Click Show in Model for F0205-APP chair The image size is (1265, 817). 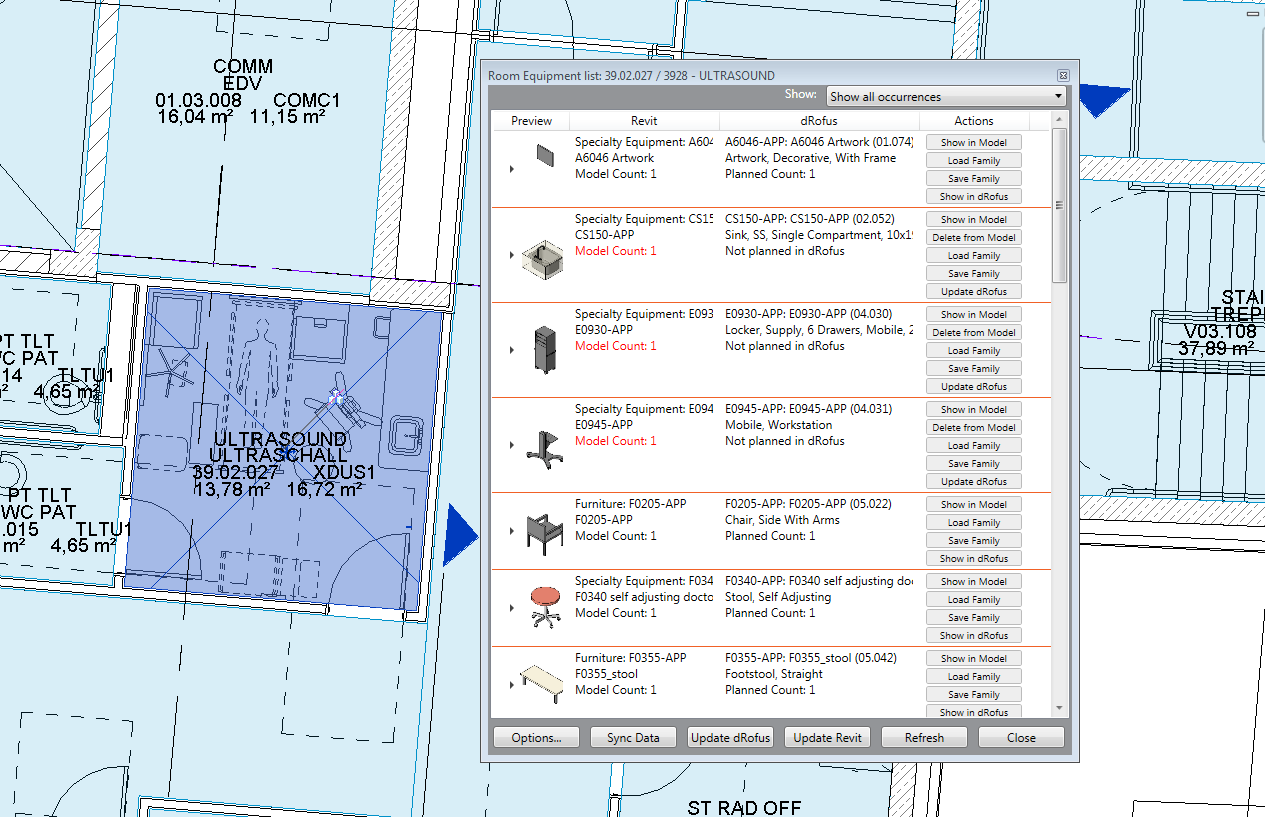[973, 504]
